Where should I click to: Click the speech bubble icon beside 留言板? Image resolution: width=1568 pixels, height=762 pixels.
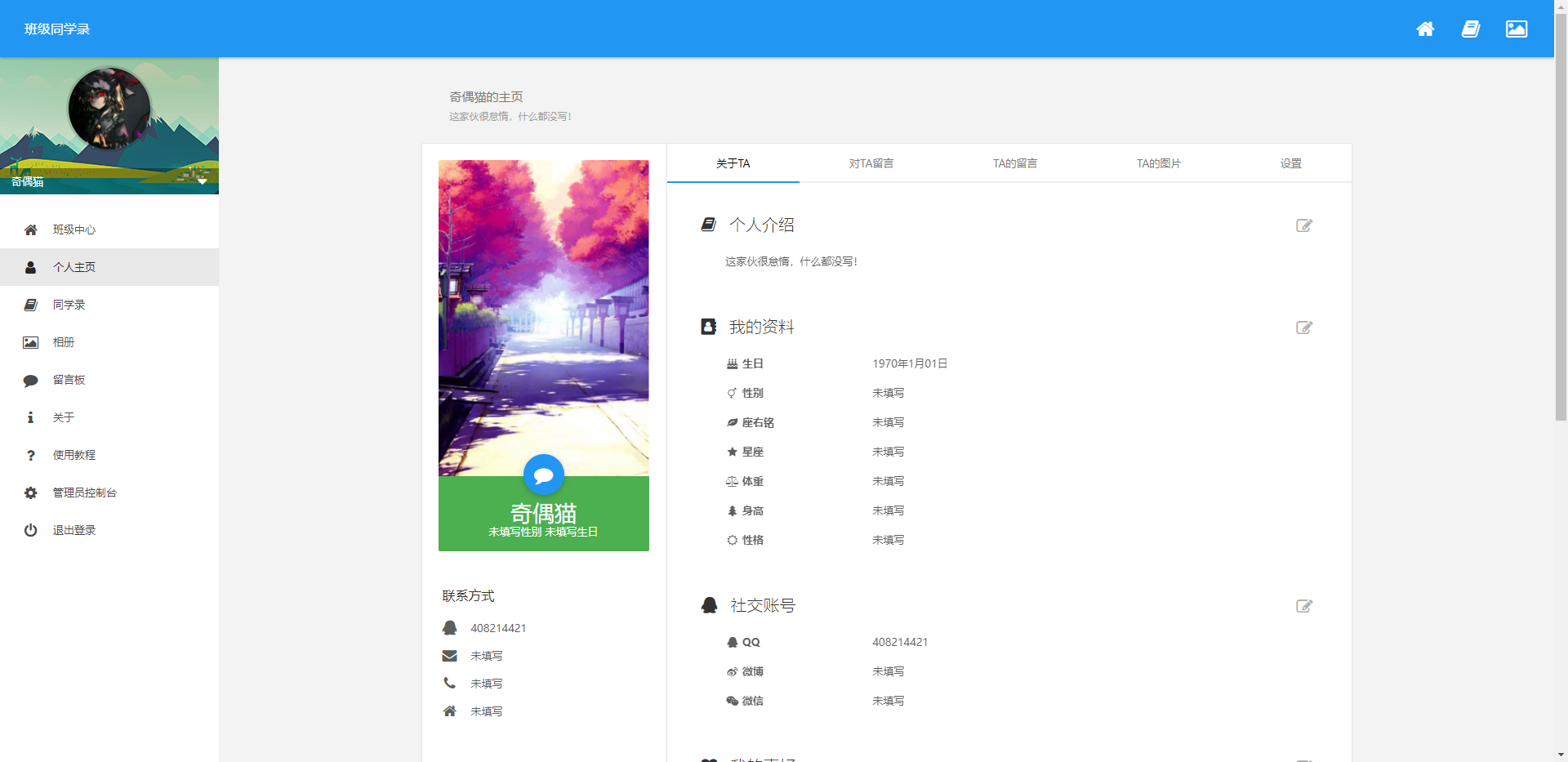pos(31,381)
